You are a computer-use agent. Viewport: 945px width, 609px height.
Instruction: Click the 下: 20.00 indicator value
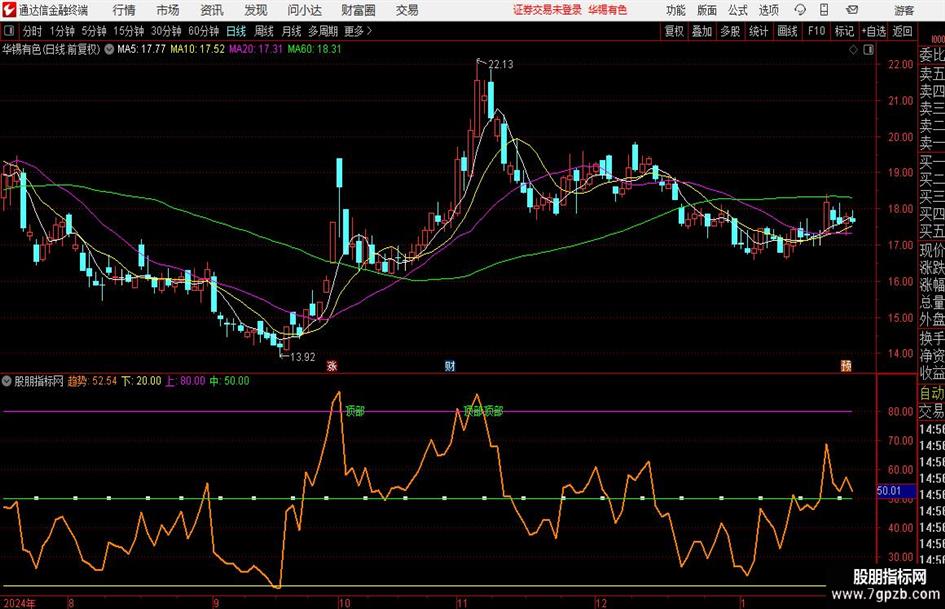(x=141, y=380)
